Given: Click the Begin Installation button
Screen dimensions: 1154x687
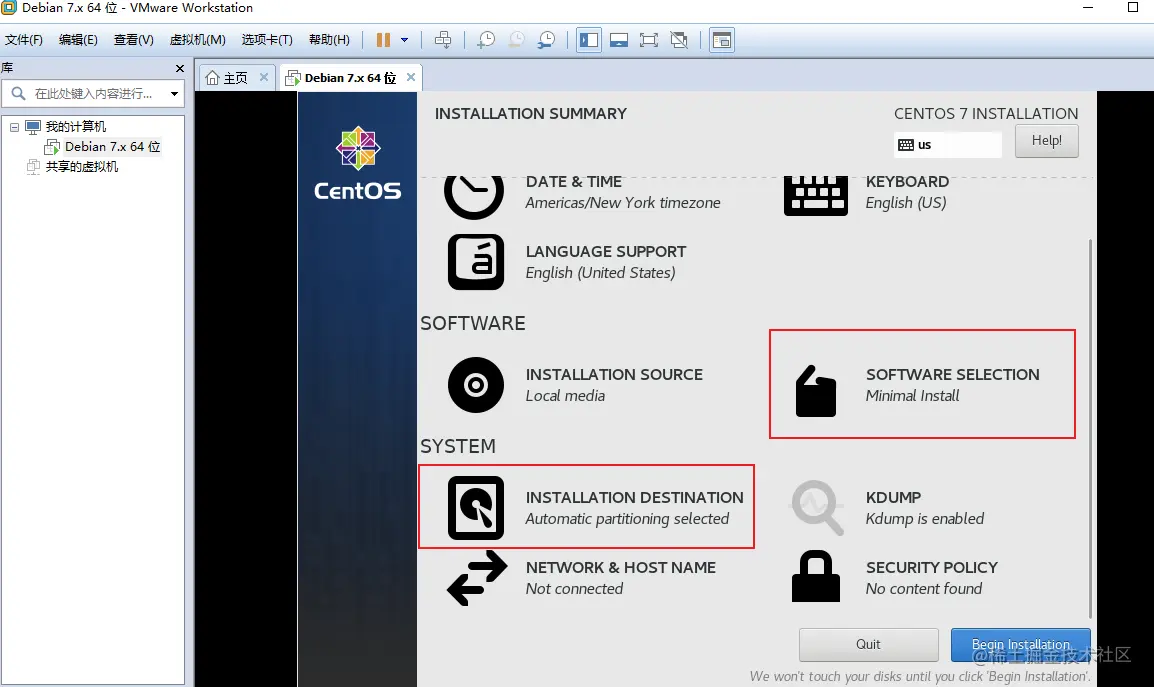Looking at the screenshot, I should 1020,644.
